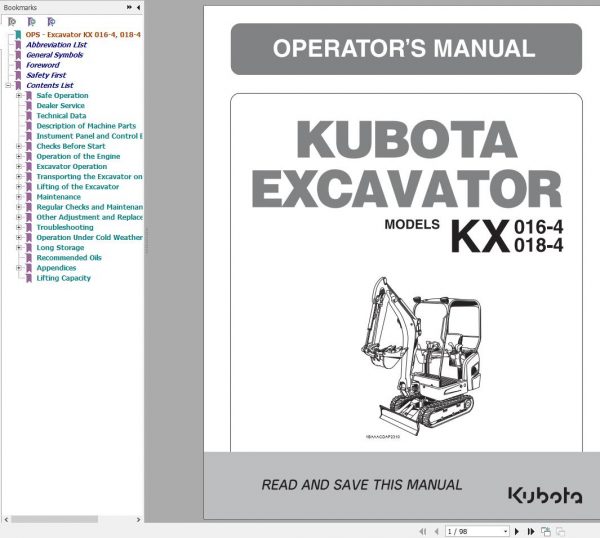The width and height of the screenshot is (600, 538).
Task: Go to the Safety First bookmark
Action: [x=46, y=75]
